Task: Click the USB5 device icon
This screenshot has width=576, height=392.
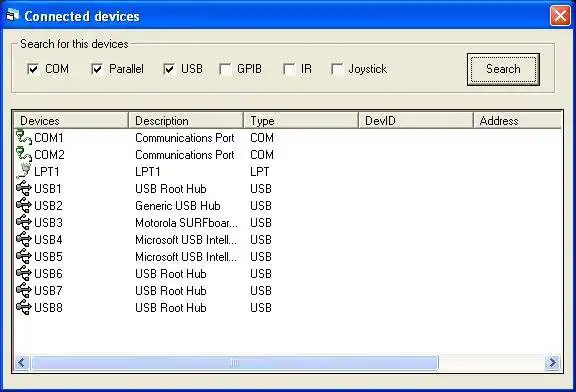Action: click(24, 256)
